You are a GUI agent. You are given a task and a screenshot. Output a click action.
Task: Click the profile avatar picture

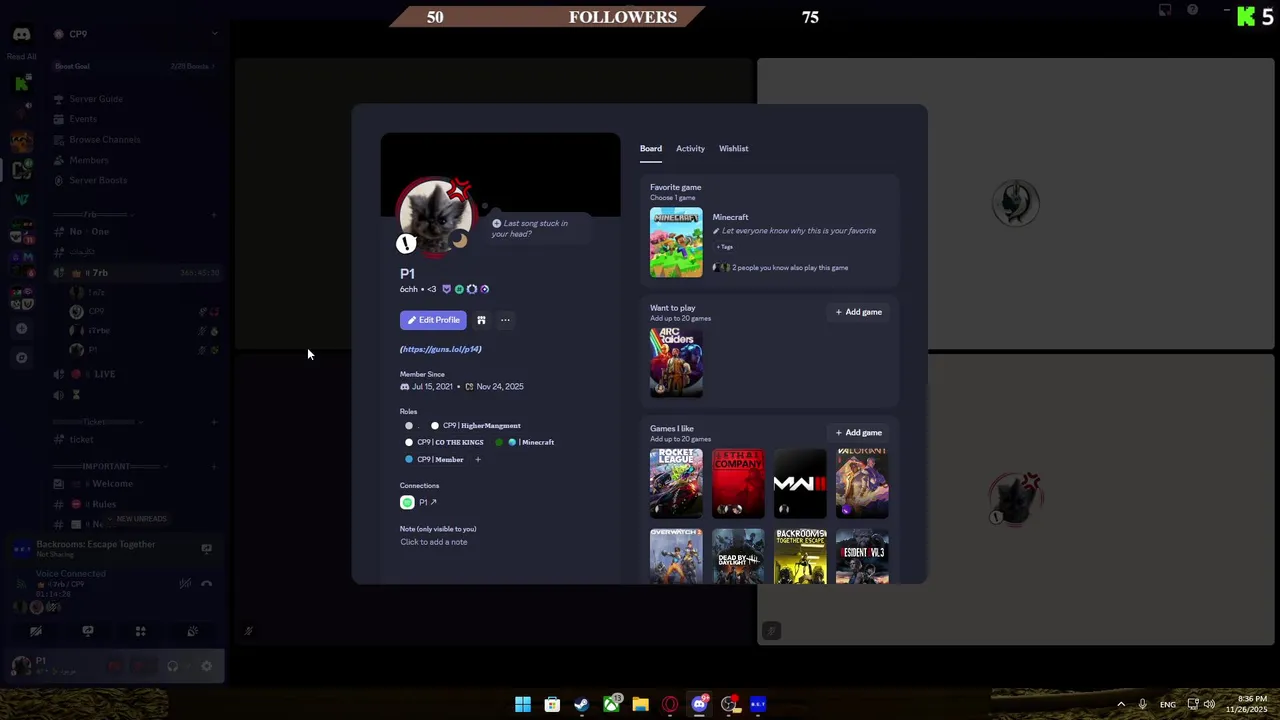pyautogui.click(x=436, y=216)
